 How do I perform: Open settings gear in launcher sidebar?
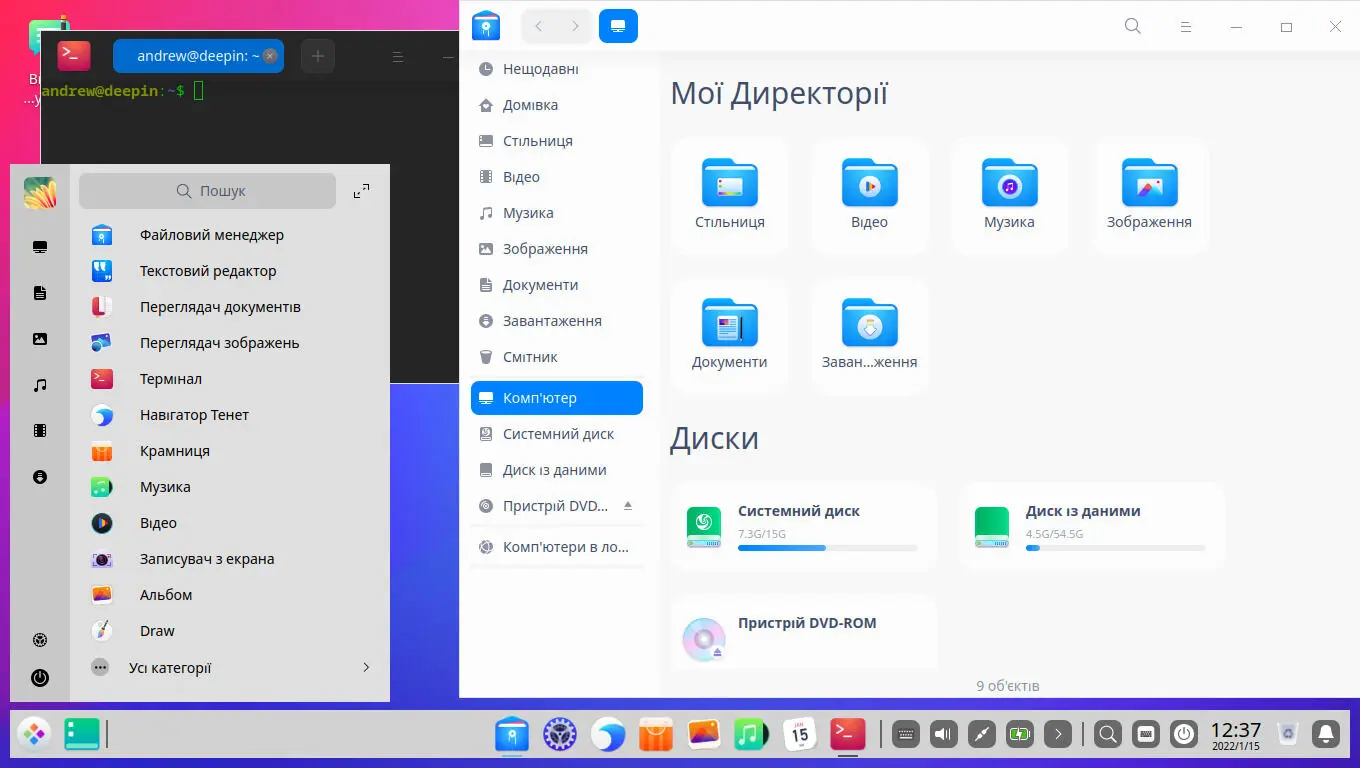click(40, 640)
